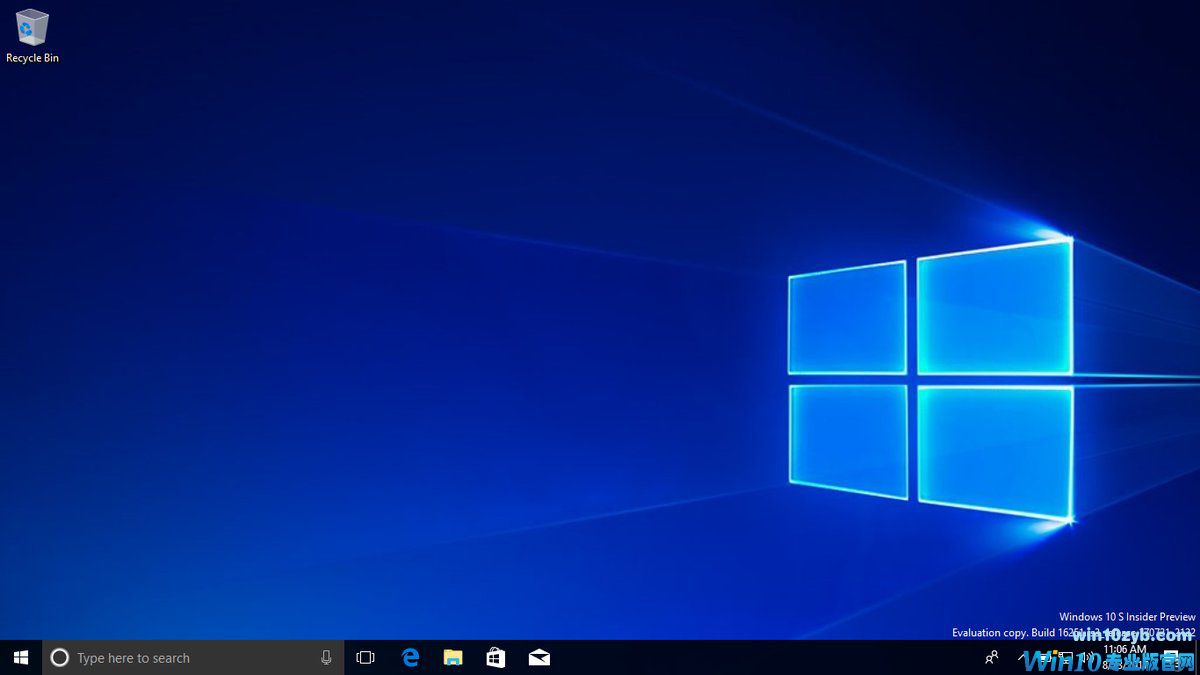
Task: Open Microsoft Edge from the taskbar
Action: 410,657
